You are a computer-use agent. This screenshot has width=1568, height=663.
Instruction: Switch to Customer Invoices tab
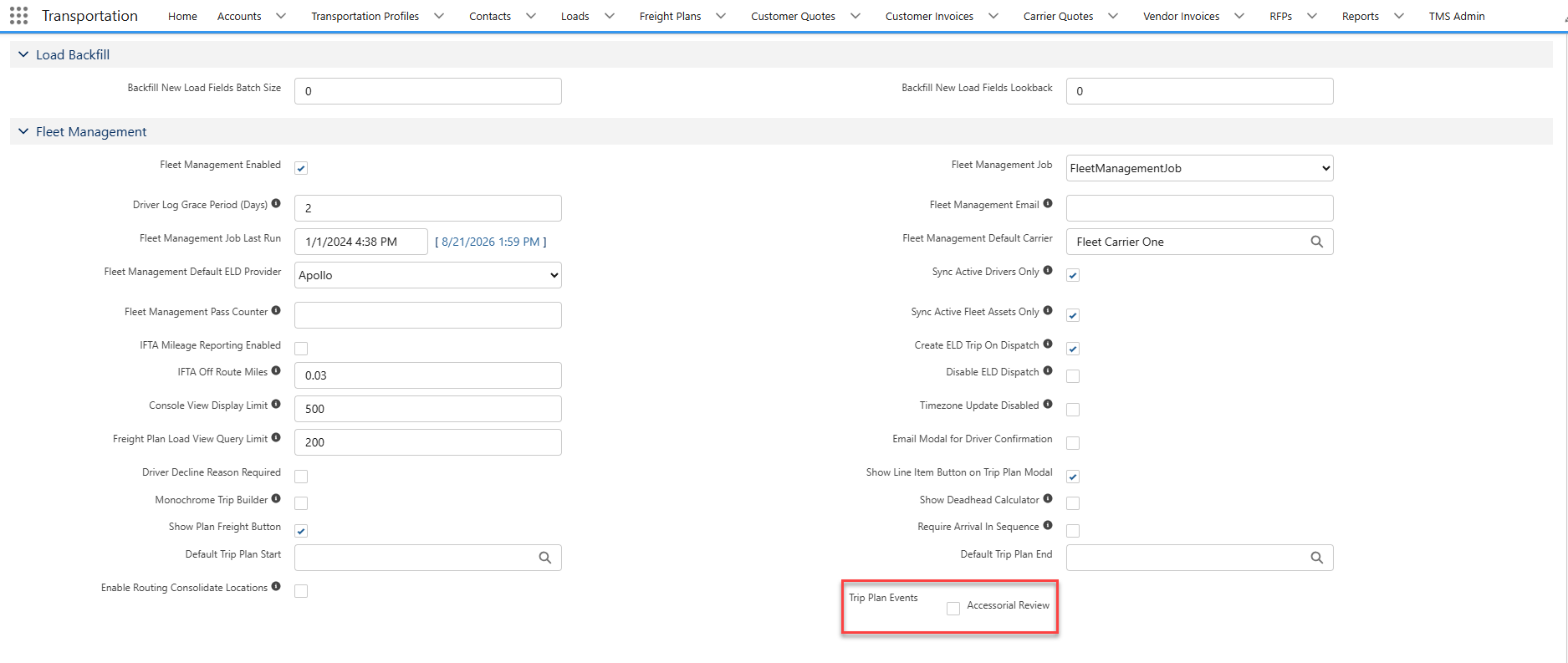click(x=929, y=16)
